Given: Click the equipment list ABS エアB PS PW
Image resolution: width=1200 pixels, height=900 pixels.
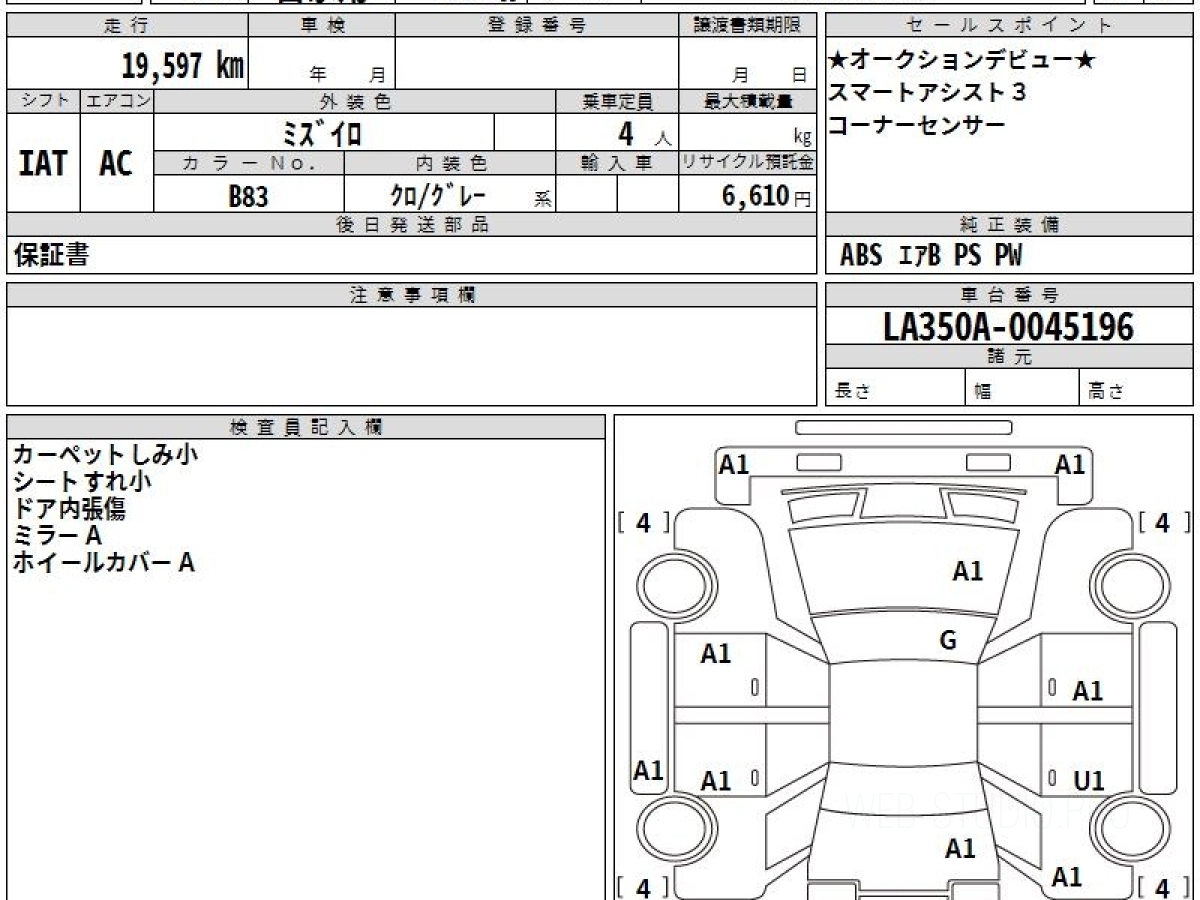Looking at the screenshot, I should click(x=931, y=256).
